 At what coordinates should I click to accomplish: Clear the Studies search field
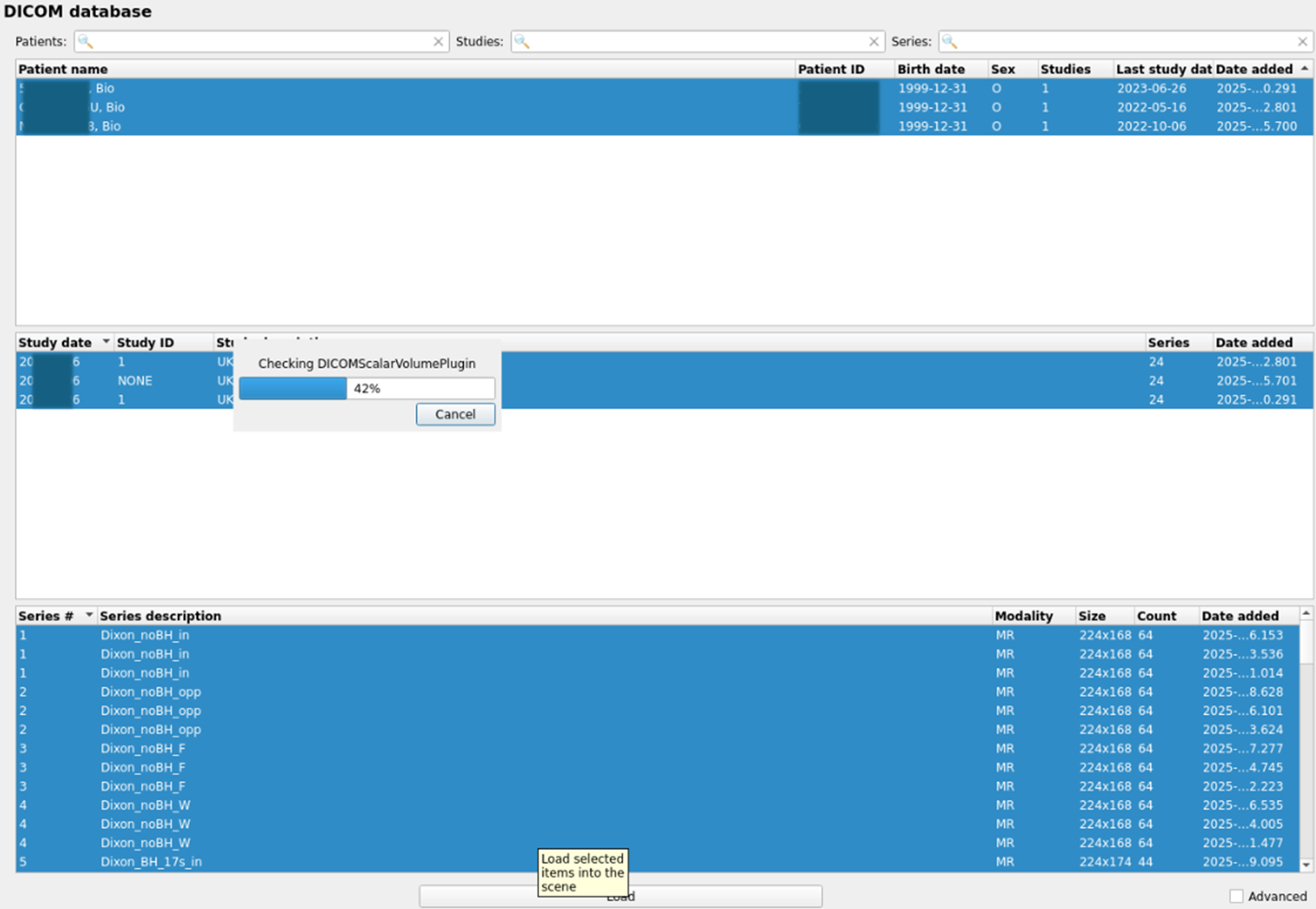[874, 42]
